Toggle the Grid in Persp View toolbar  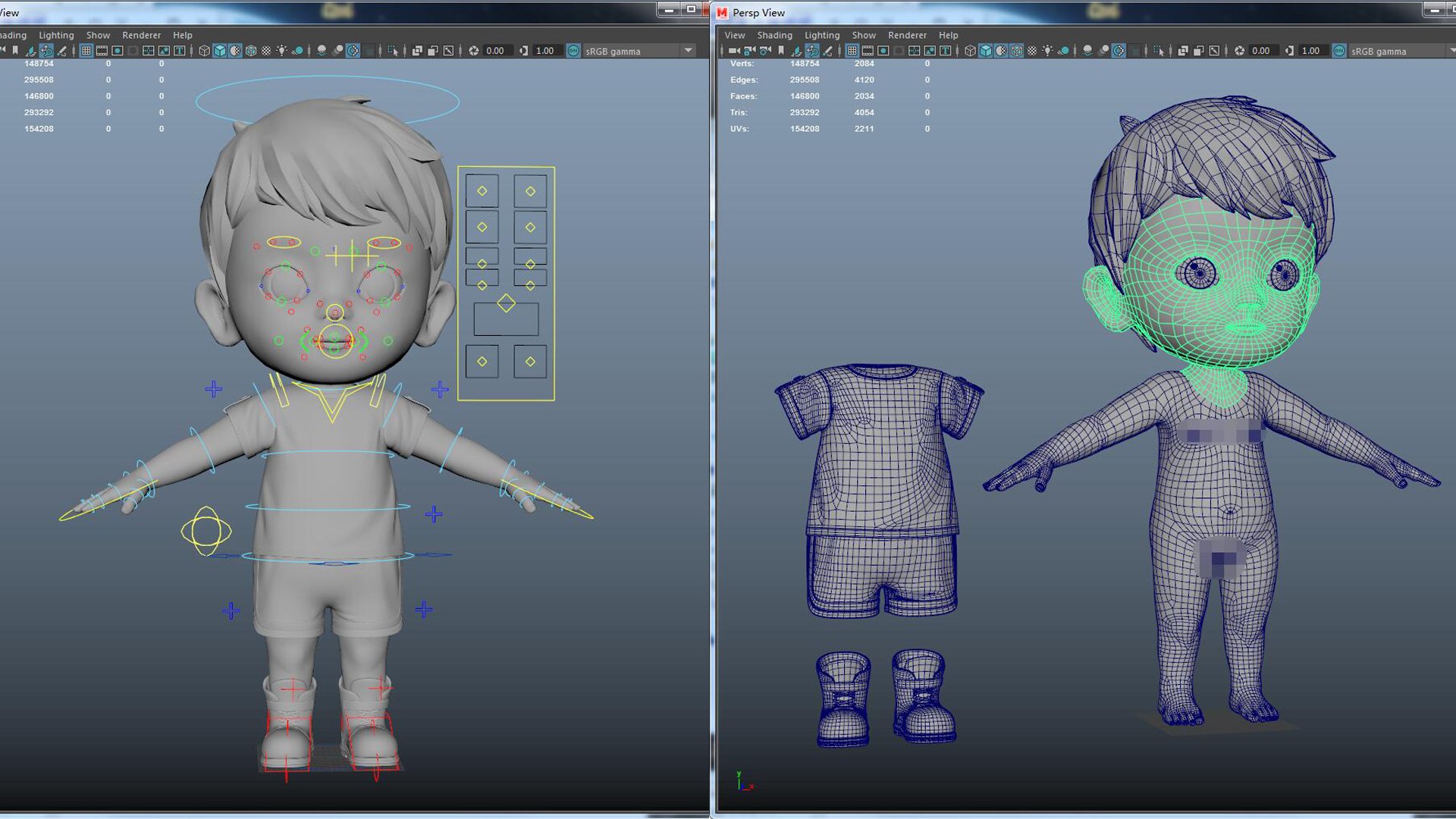click(852, 51)
